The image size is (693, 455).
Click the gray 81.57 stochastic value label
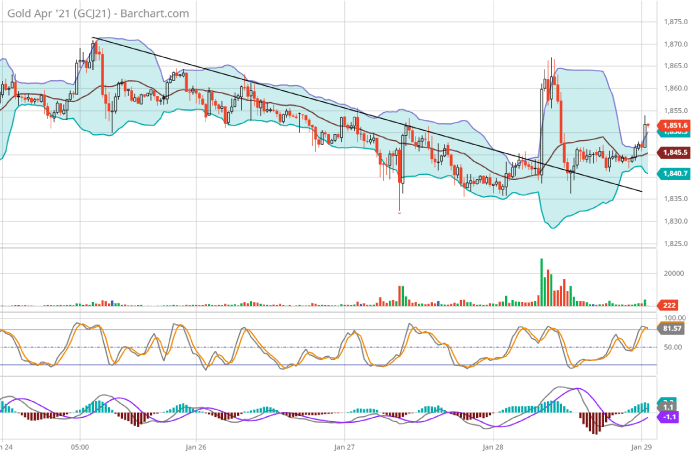click(675, 327)
